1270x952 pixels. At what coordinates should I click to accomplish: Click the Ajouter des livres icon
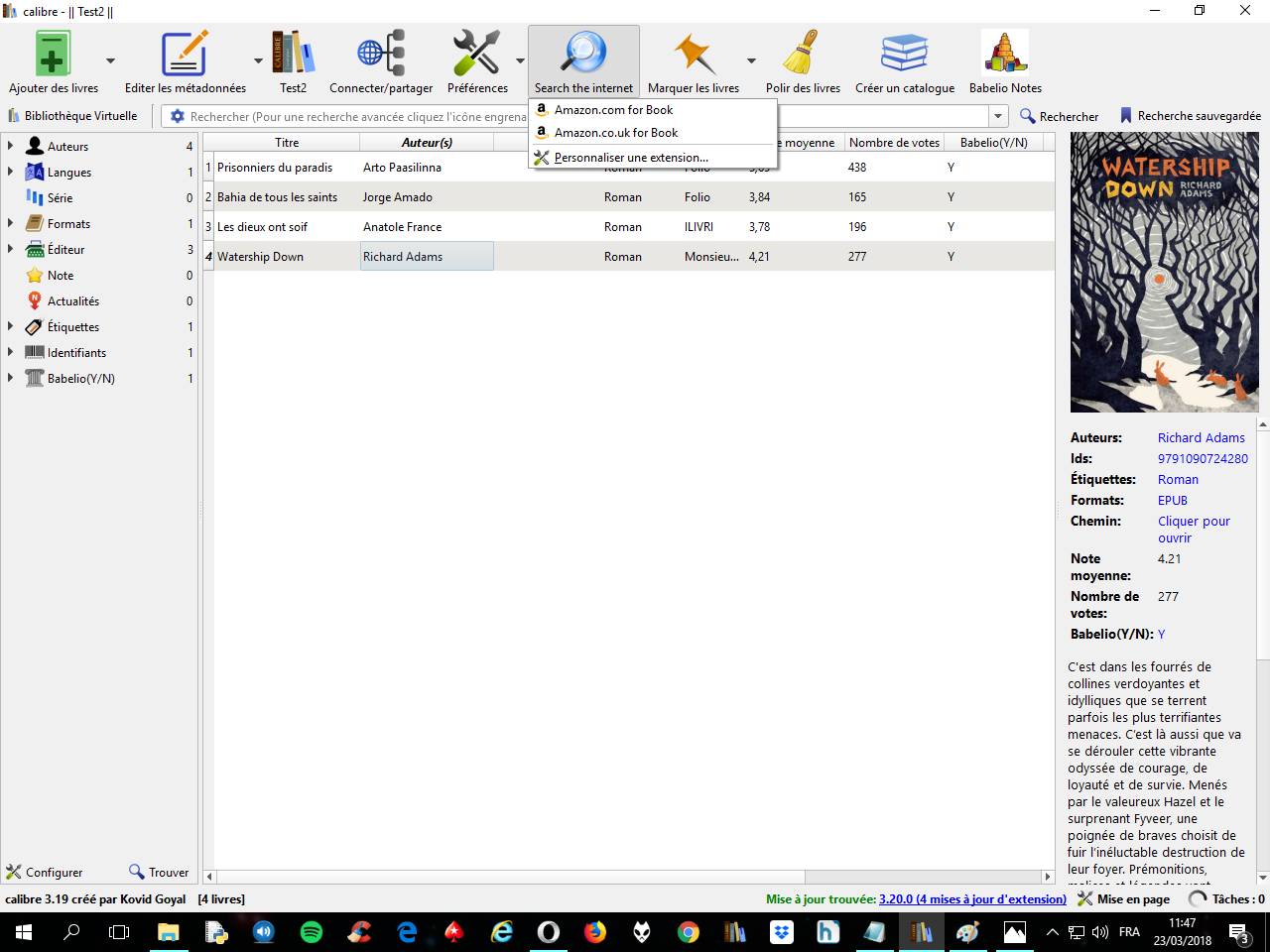(53, 53)
